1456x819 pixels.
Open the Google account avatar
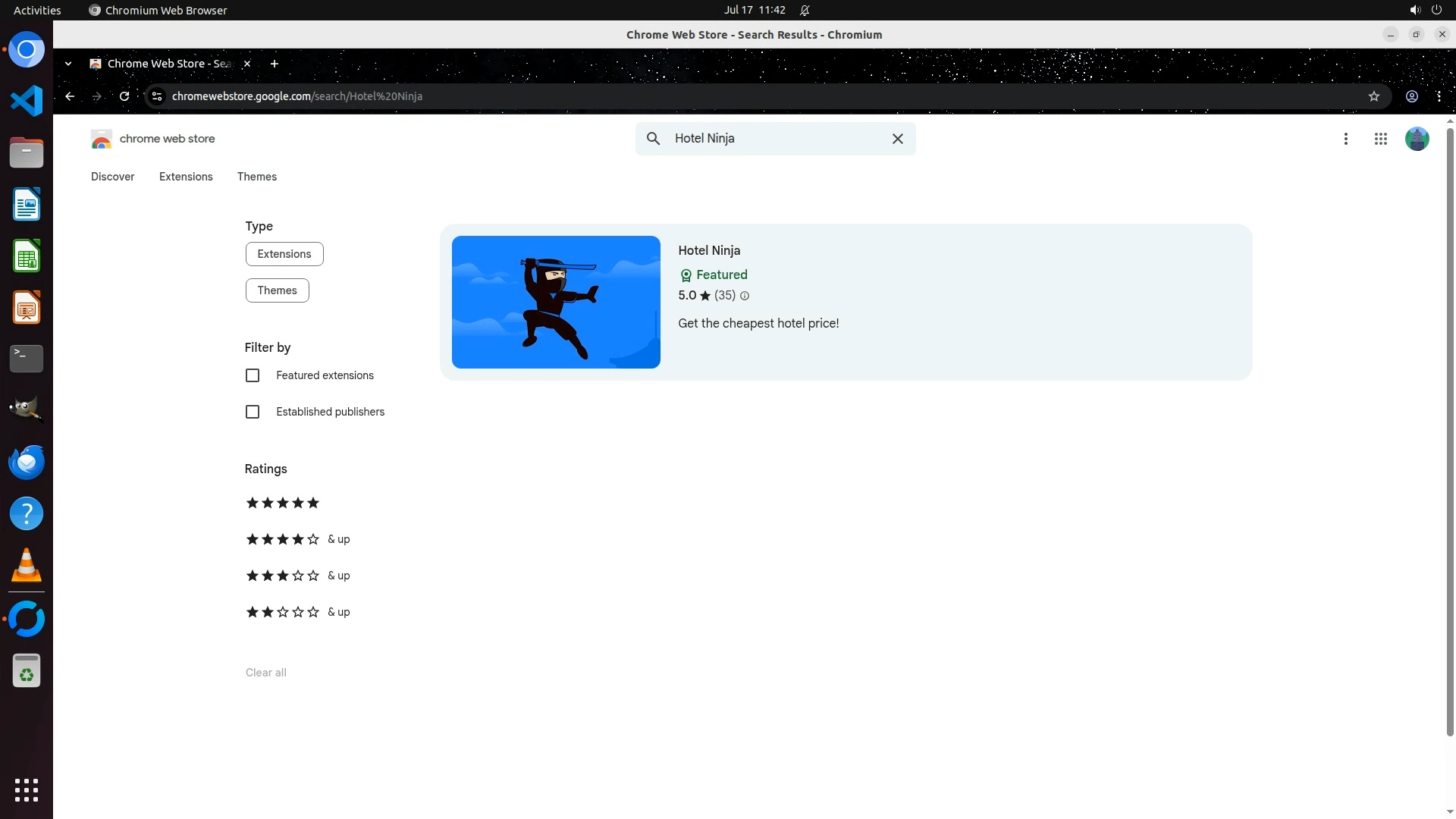1417,139
